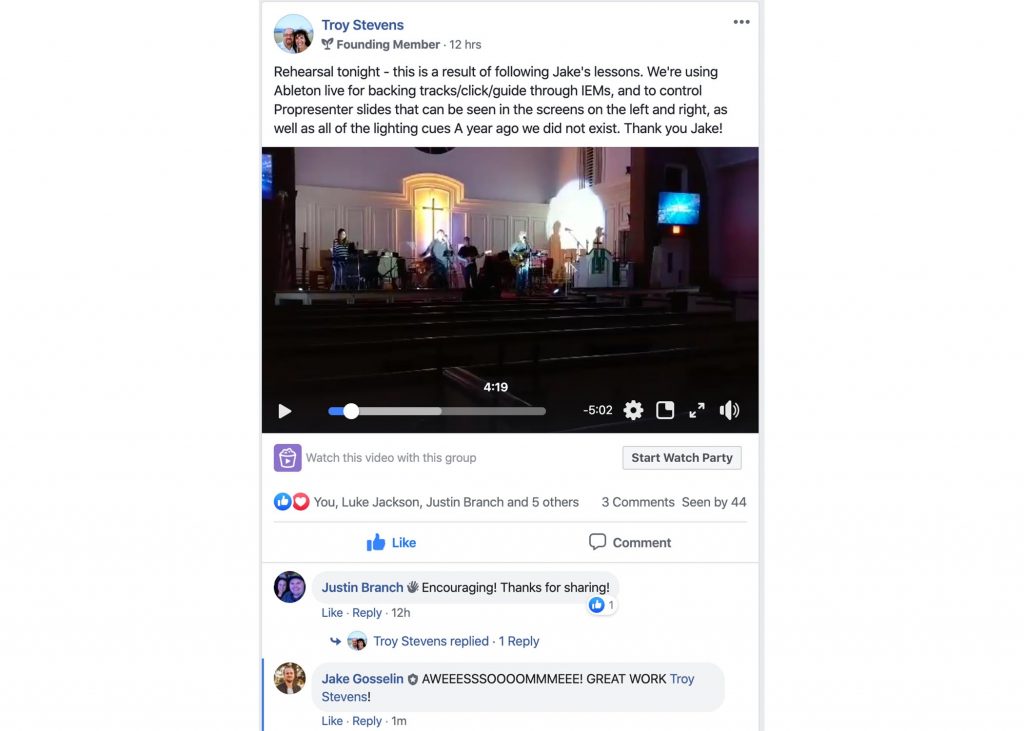The image size is (1024, 731).
Task: Click the Watch Party popcorn icon
Action: coord(287,458)
